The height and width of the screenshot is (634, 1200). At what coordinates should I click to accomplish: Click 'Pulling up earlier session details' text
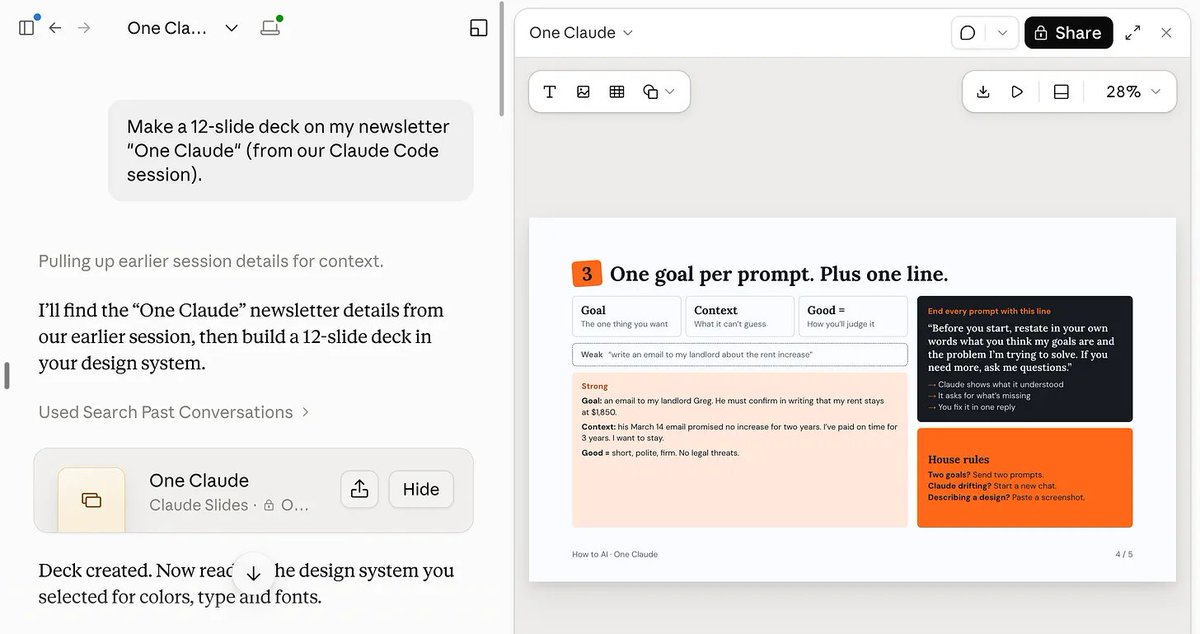211,261
